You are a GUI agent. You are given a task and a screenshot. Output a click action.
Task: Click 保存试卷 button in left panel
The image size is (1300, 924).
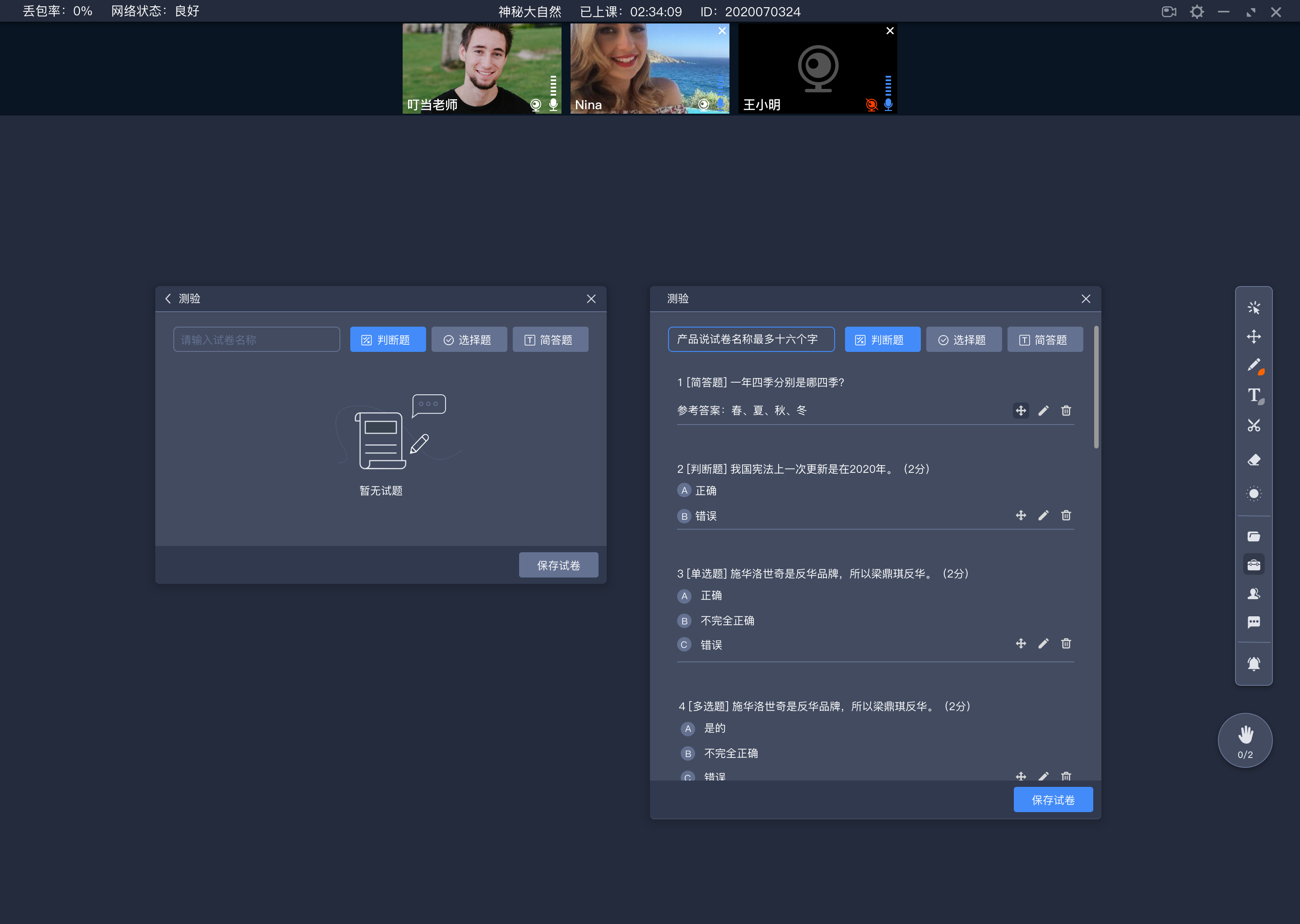click(557, 565)
